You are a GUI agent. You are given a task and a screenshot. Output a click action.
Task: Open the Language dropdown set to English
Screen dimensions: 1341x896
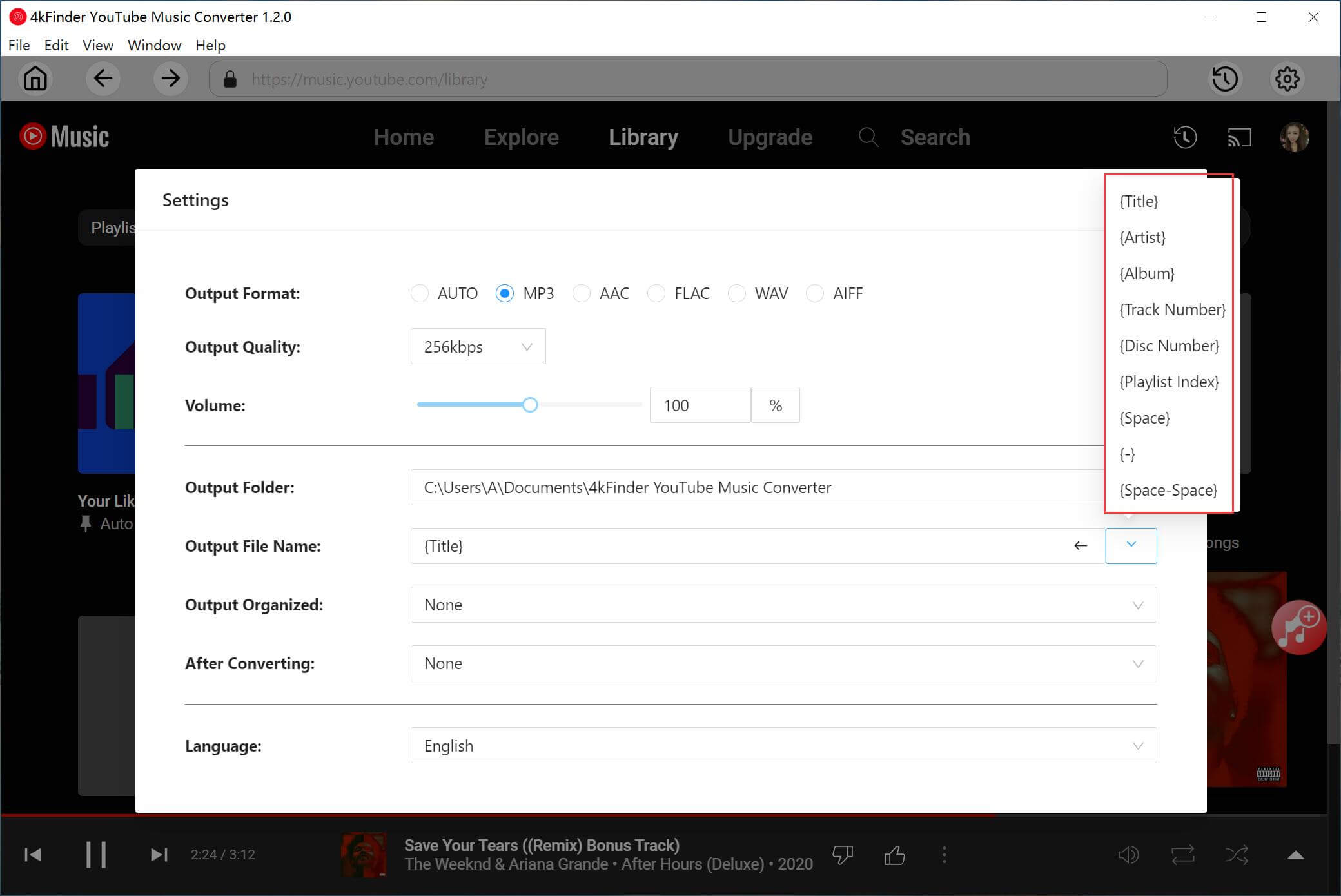coord(783,746)
